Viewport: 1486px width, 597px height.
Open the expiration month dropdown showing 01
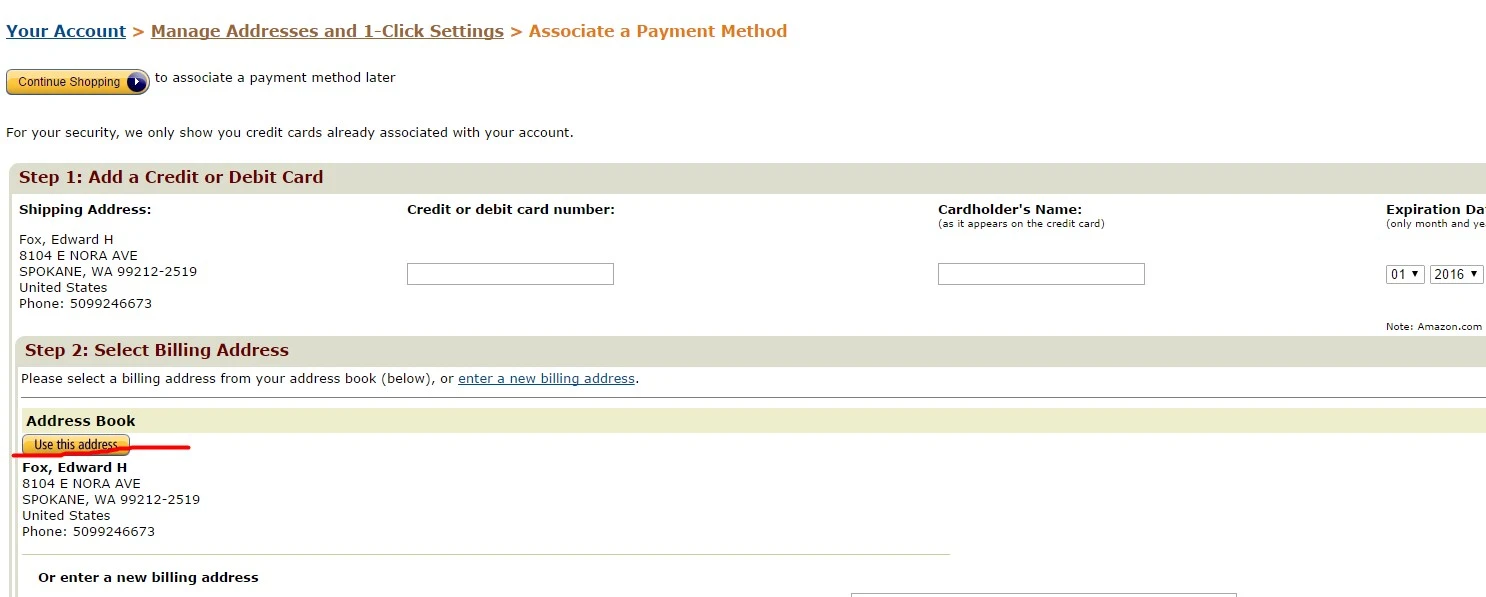click(1405, 274)
